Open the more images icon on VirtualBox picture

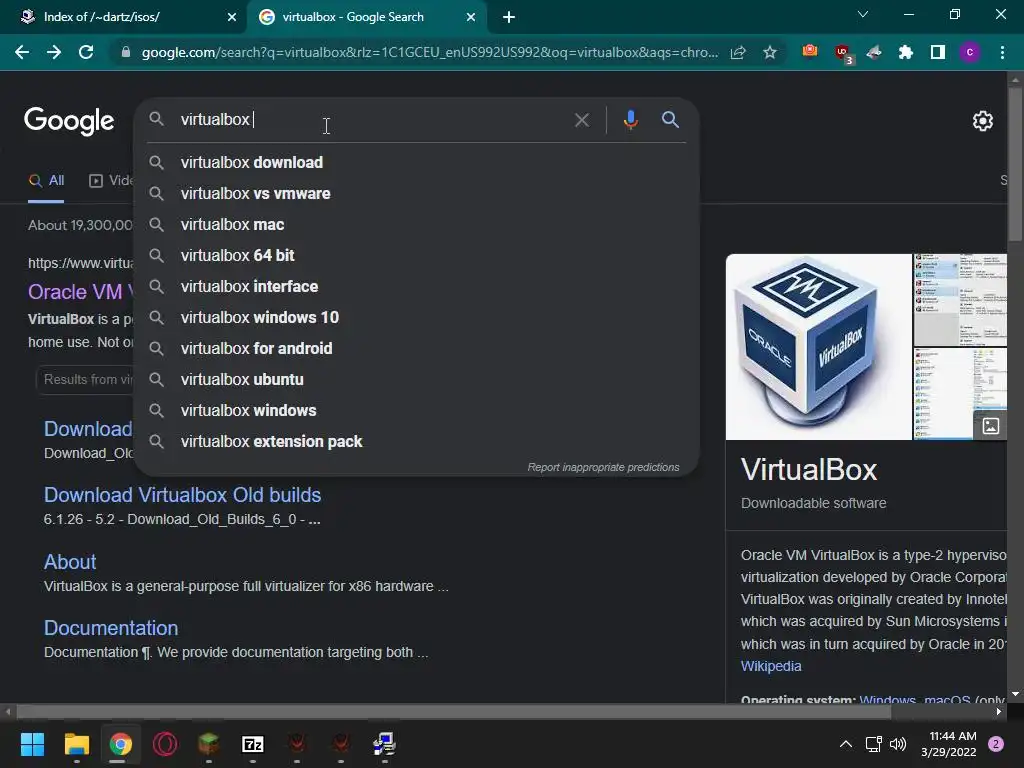(991, 426)
